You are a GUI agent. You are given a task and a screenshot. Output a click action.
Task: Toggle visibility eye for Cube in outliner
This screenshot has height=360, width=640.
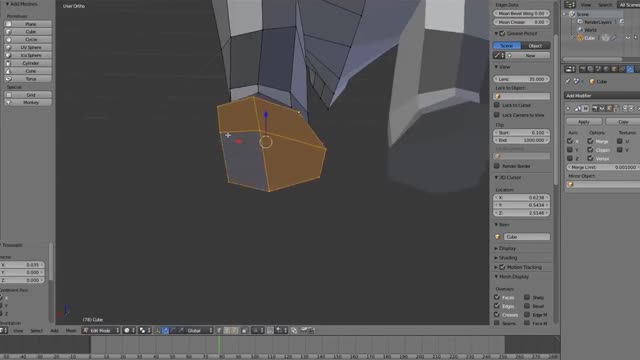[x=628, y=38]
